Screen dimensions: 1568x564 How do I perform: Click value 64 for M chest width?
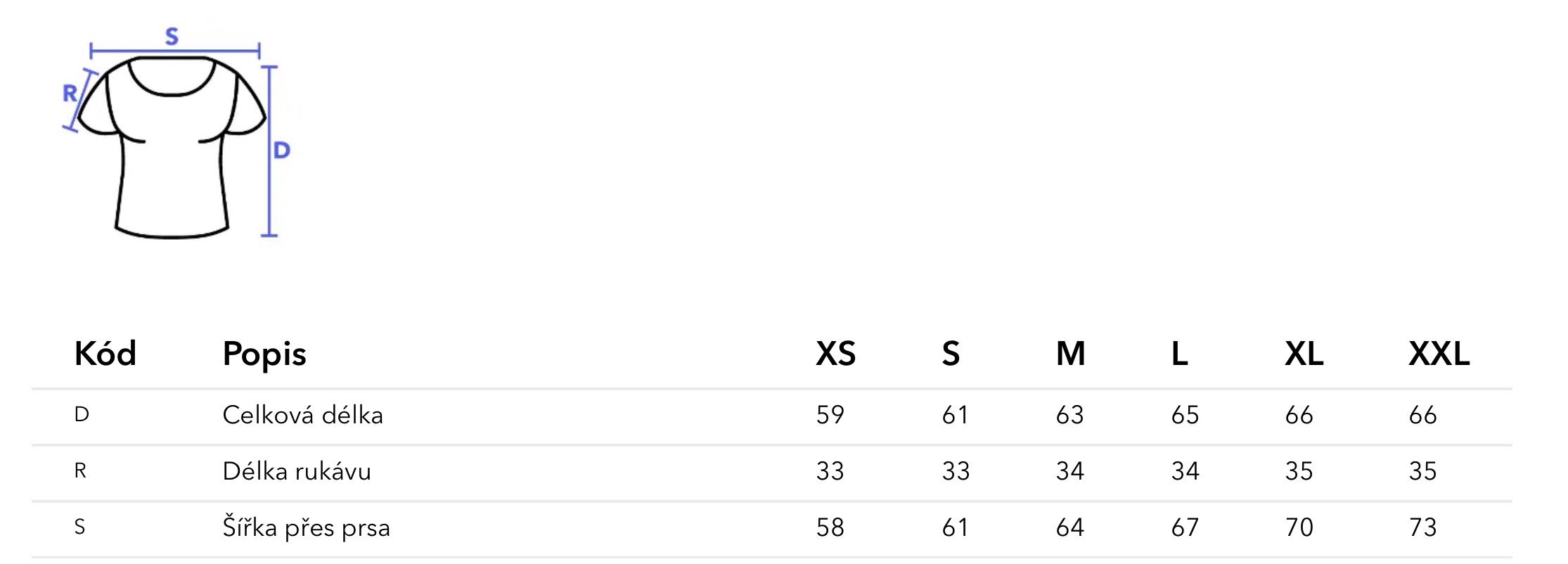coord(1069,527)
